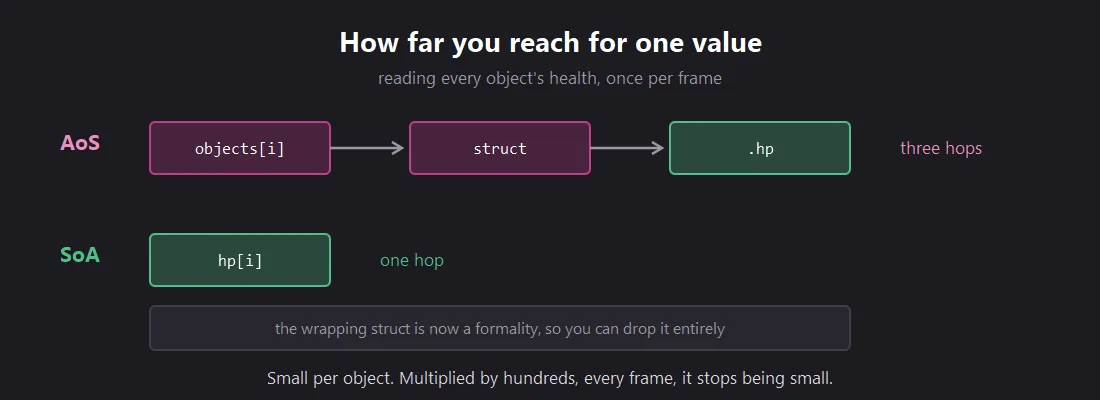
Task: Click the objects[i] box
Action: pyautogui.click(x=240, y=148)
